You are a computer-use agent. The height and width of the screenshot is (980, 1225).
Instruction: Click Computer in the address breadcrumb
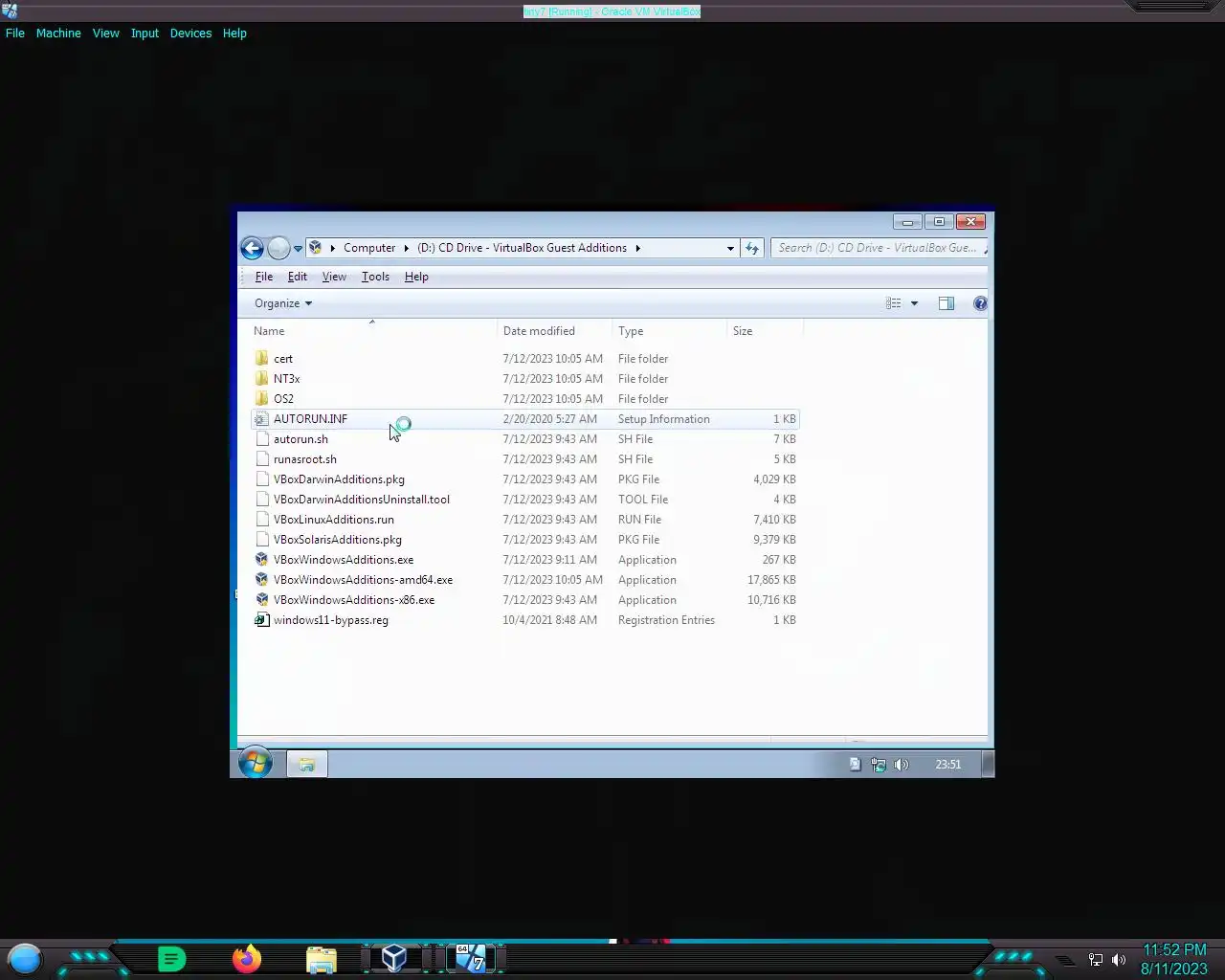pos(369,248)
